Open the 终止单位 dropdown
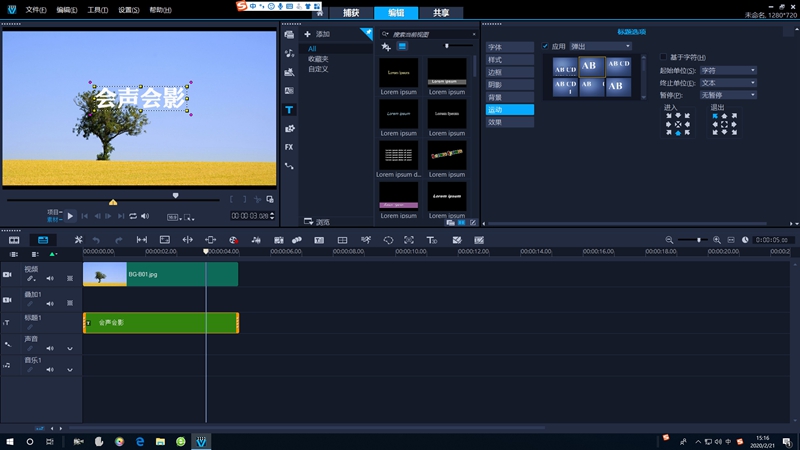Screen dimensions: 800x450 [728, 83]
